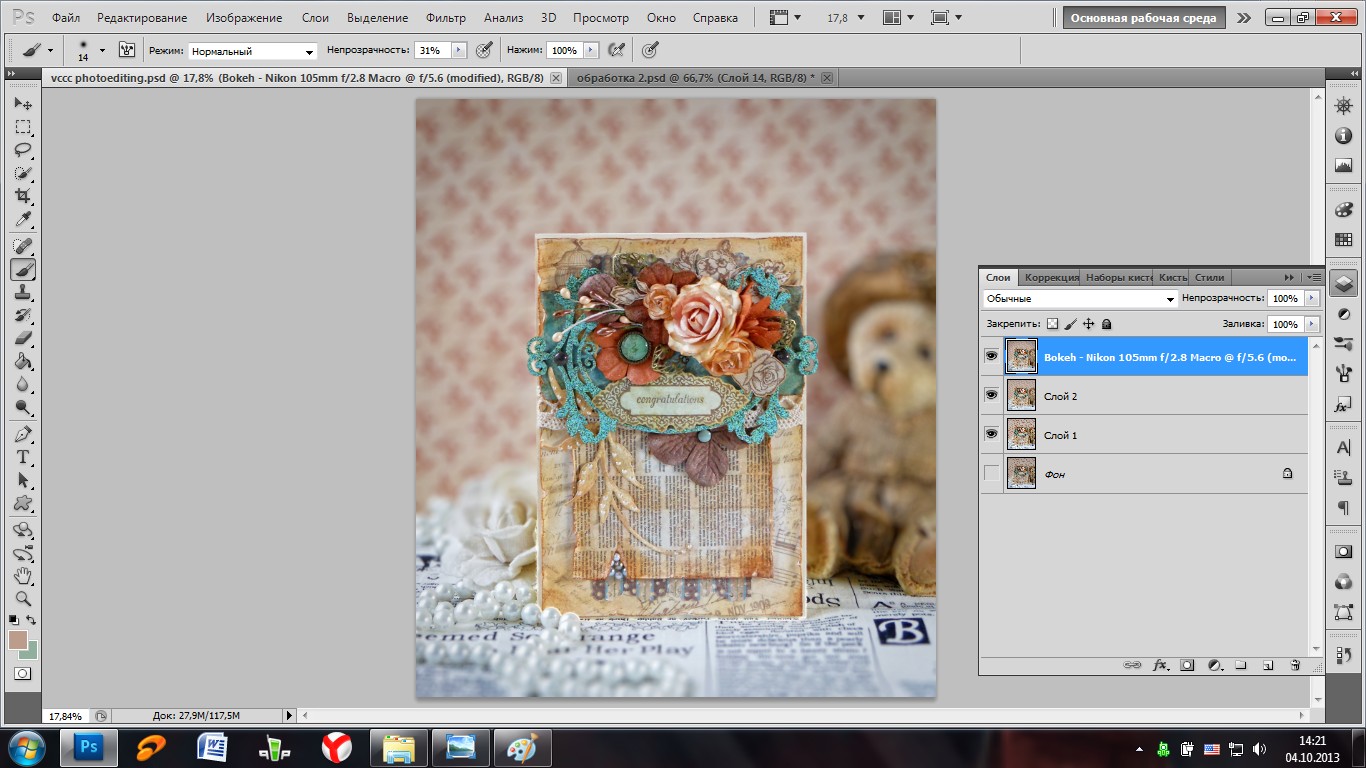Select the Custom Shape tool
This screenshot has width=1366, height=768.
click(23, 503)
